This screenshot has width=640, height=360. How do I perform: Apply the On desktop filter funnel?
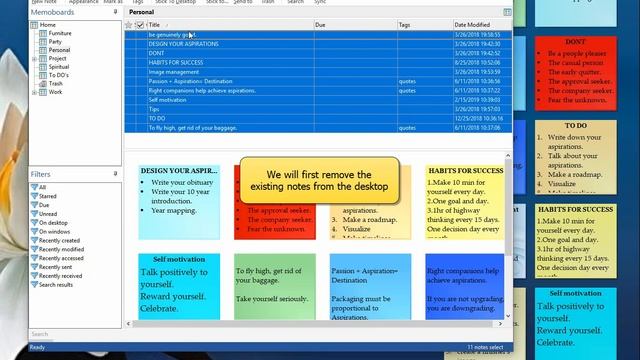click(34, 223)
